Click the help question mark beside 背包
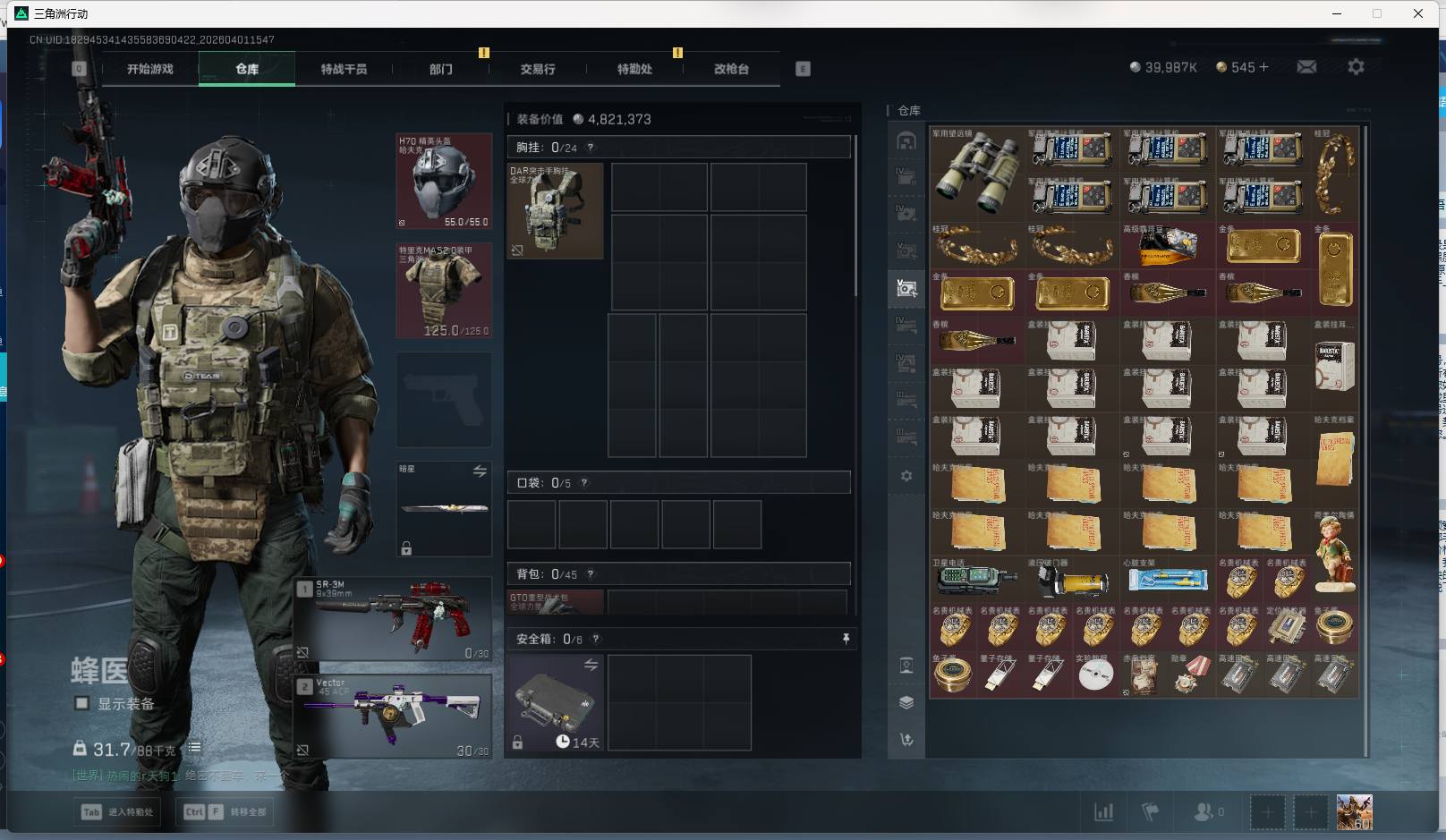 coord(591,574)
